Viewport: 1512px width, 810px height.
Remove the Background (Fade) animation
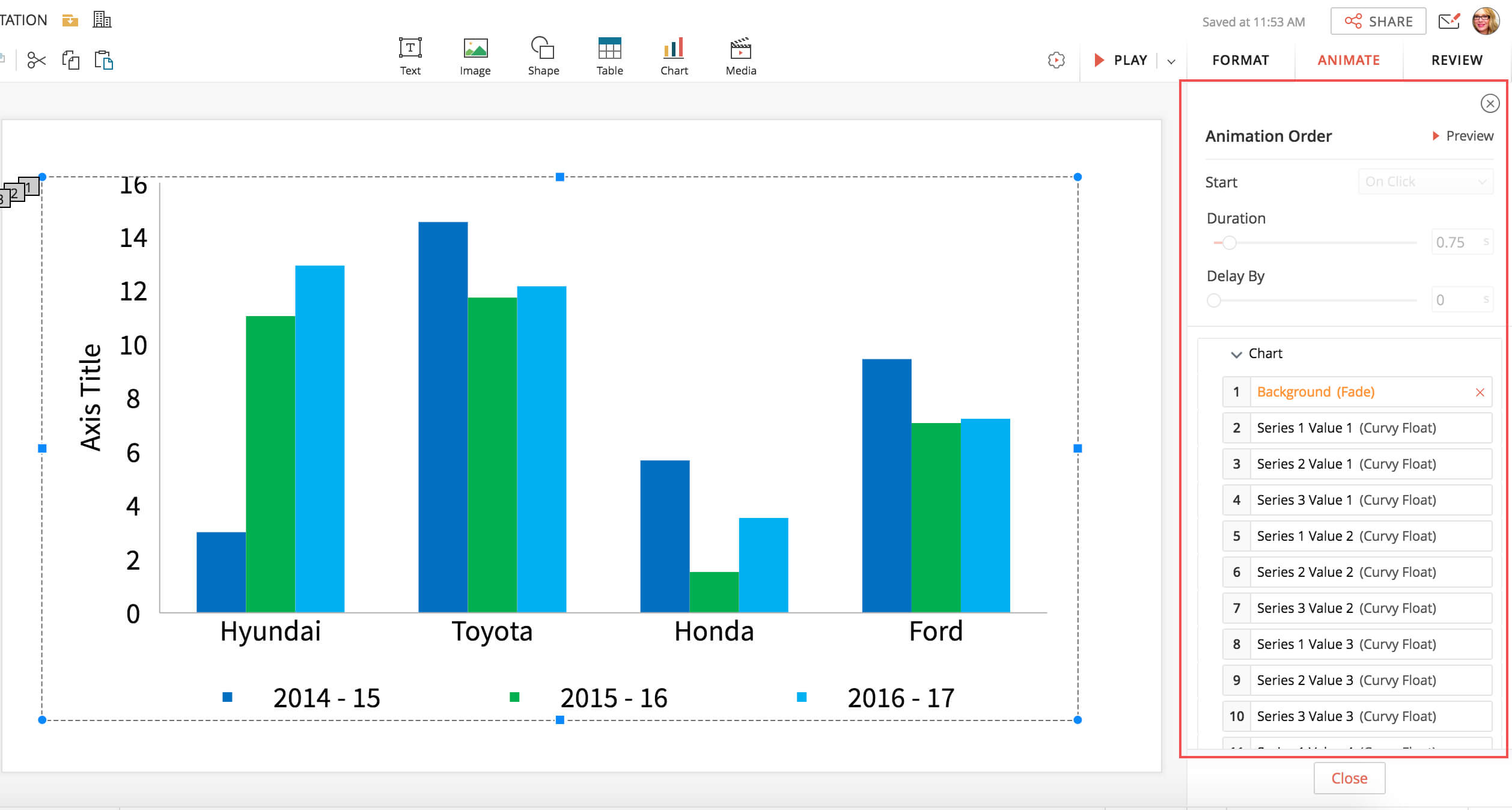pos(1480,392)
